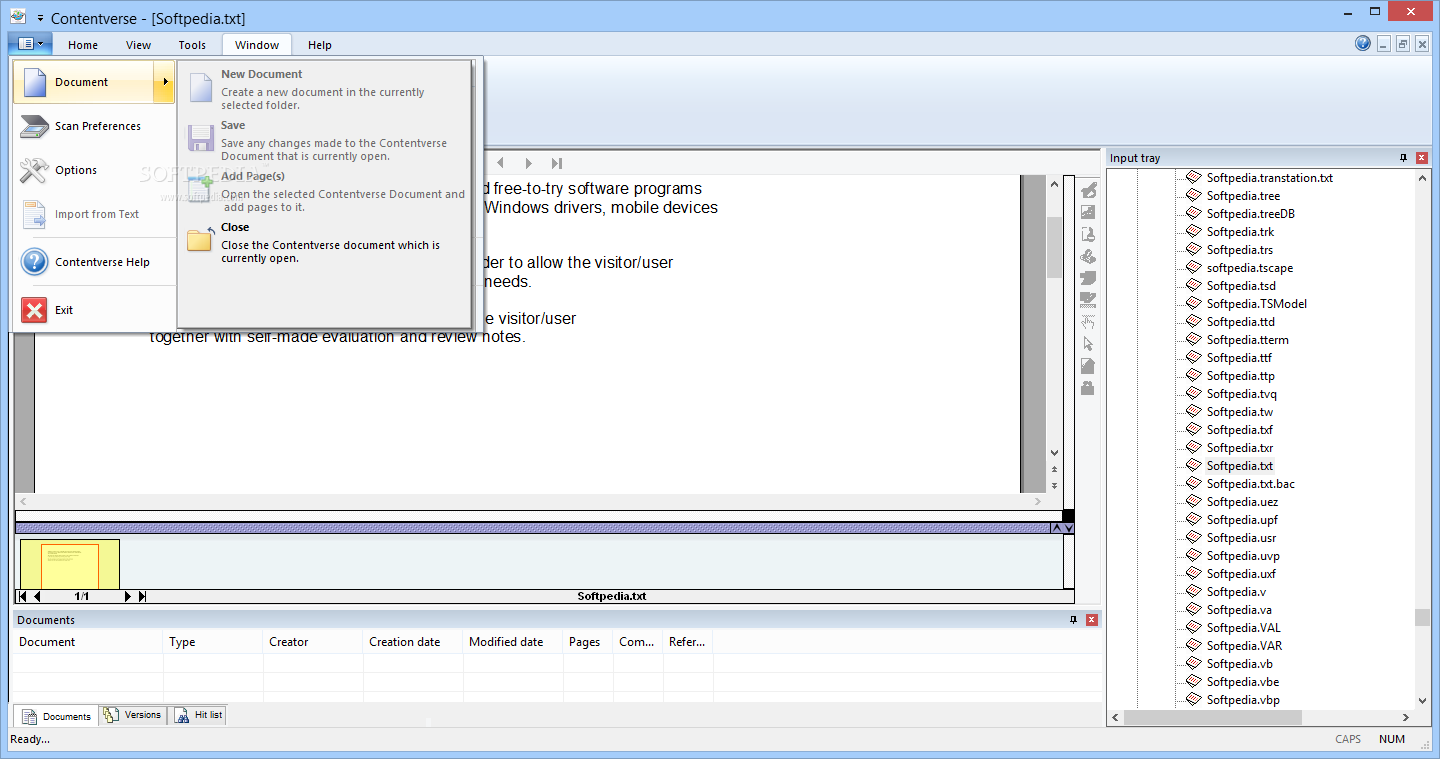Select Softpedia.TSModel in Input tray
Image resolution: width=1440 pixels, height=759 pixels.
1256,304
